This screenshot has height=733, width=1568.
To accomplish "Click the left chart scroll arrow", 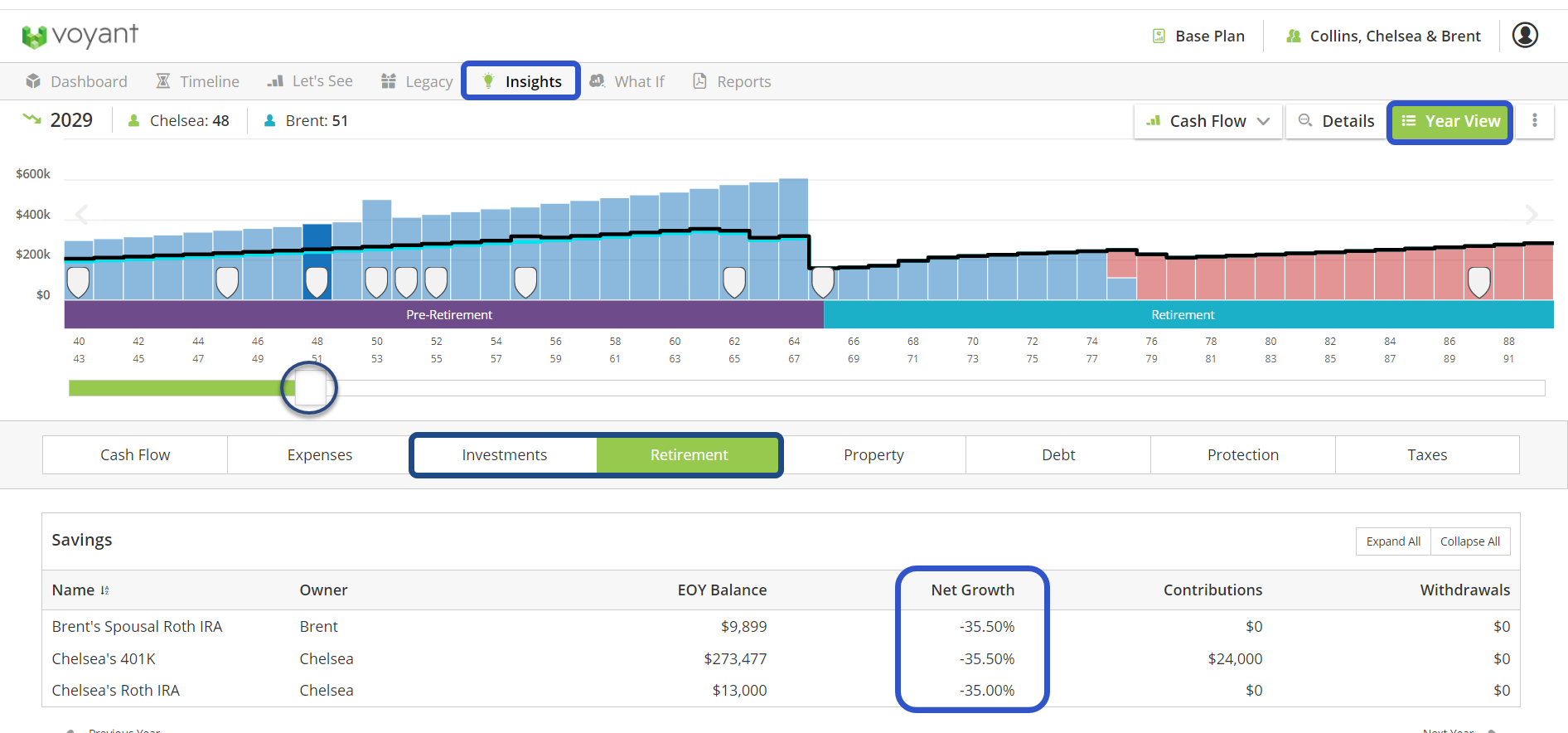I will click(x=81, y=215).
